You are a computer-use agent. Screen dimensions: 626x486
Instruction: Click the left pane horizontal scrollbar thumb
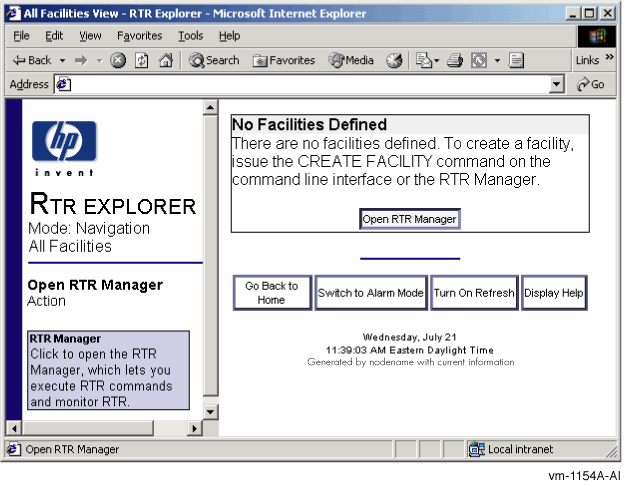(x=88, y=428)
